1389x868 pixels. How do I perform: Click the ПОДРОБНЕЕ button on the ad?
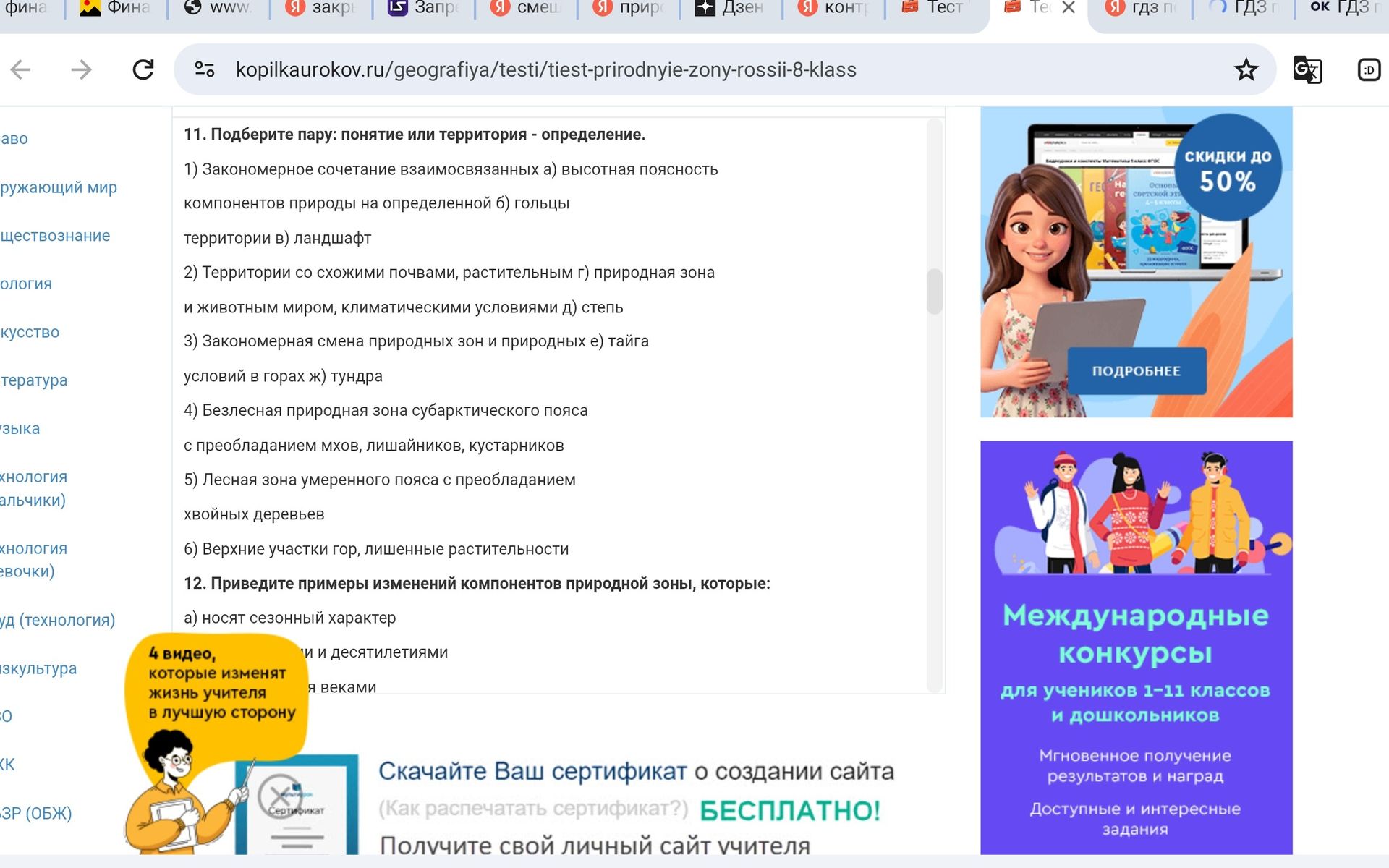tap(1137, 371)
